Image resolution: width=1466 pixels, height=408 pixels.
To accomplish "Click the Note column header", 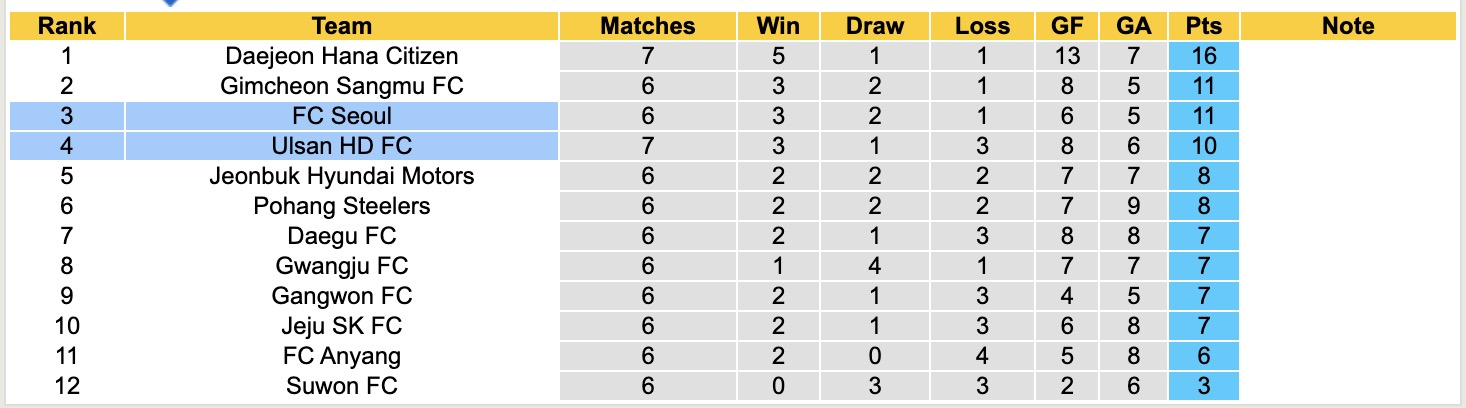I will (x=1347, y=26).
